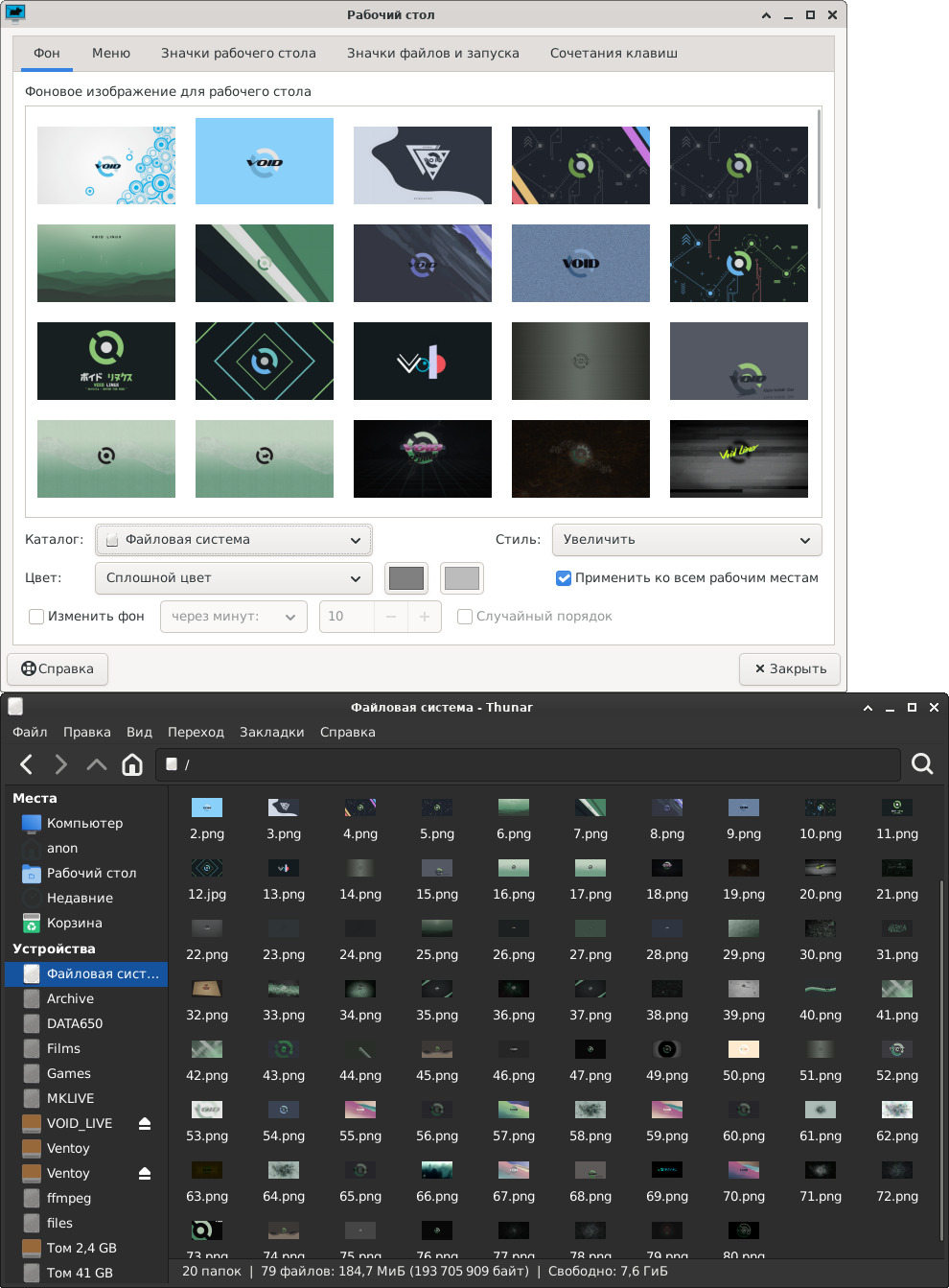
Task: Eject the VOID_LIVE device
Action: (x=145, y=1123)
